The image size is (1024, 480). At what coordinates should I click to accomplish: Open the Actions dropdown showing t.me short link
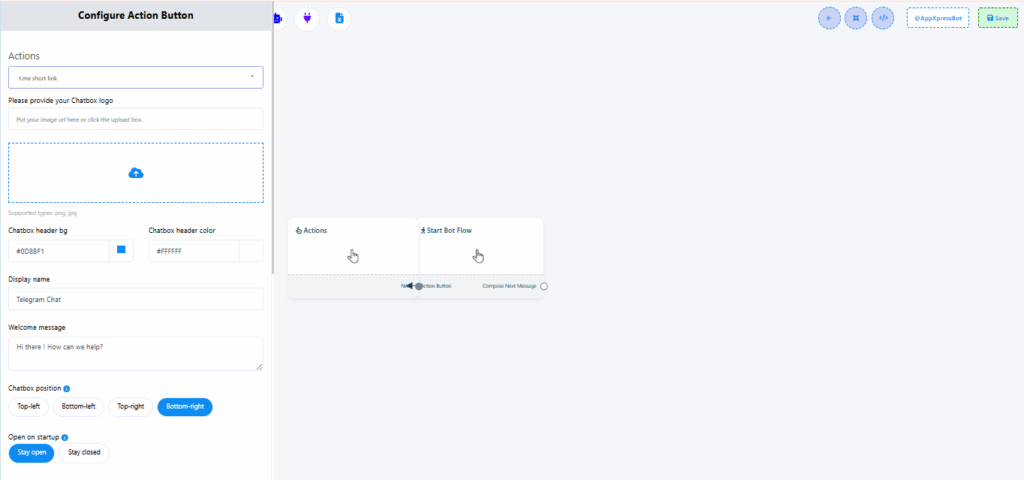point(136,77)
